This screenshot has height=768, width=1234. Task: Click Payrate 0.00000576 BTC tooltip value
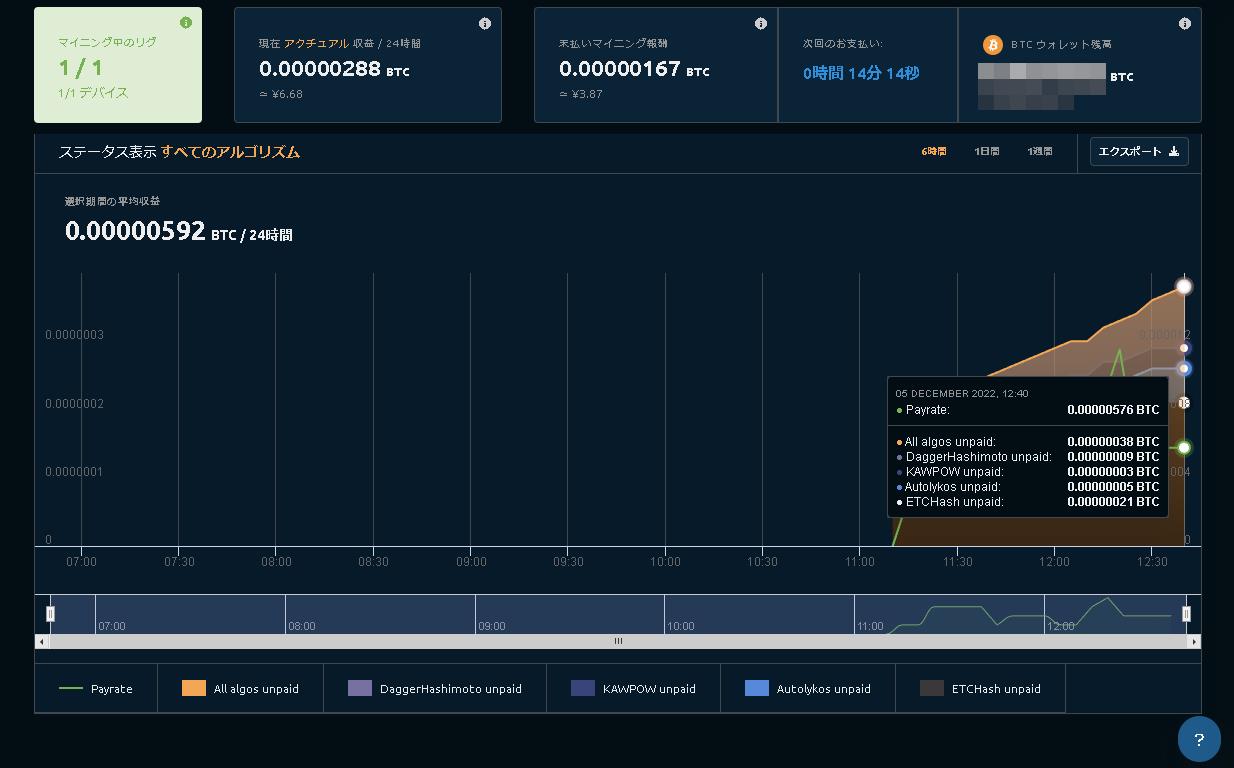1113,410
